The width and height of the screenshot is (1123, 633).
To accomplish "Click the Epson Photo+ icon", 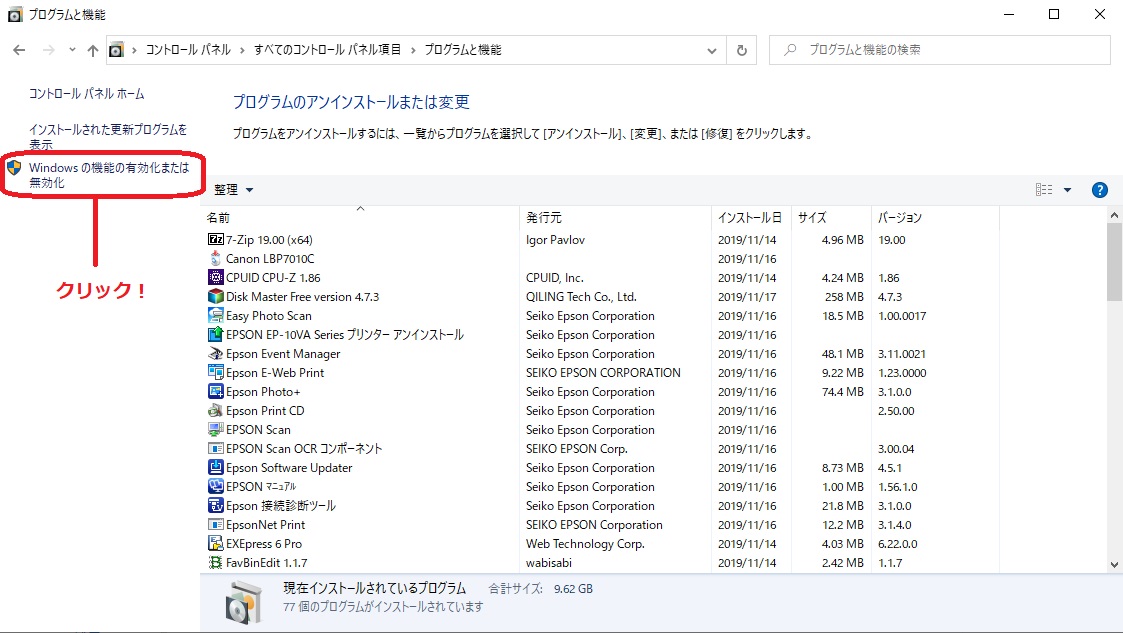I will [216, 391].
